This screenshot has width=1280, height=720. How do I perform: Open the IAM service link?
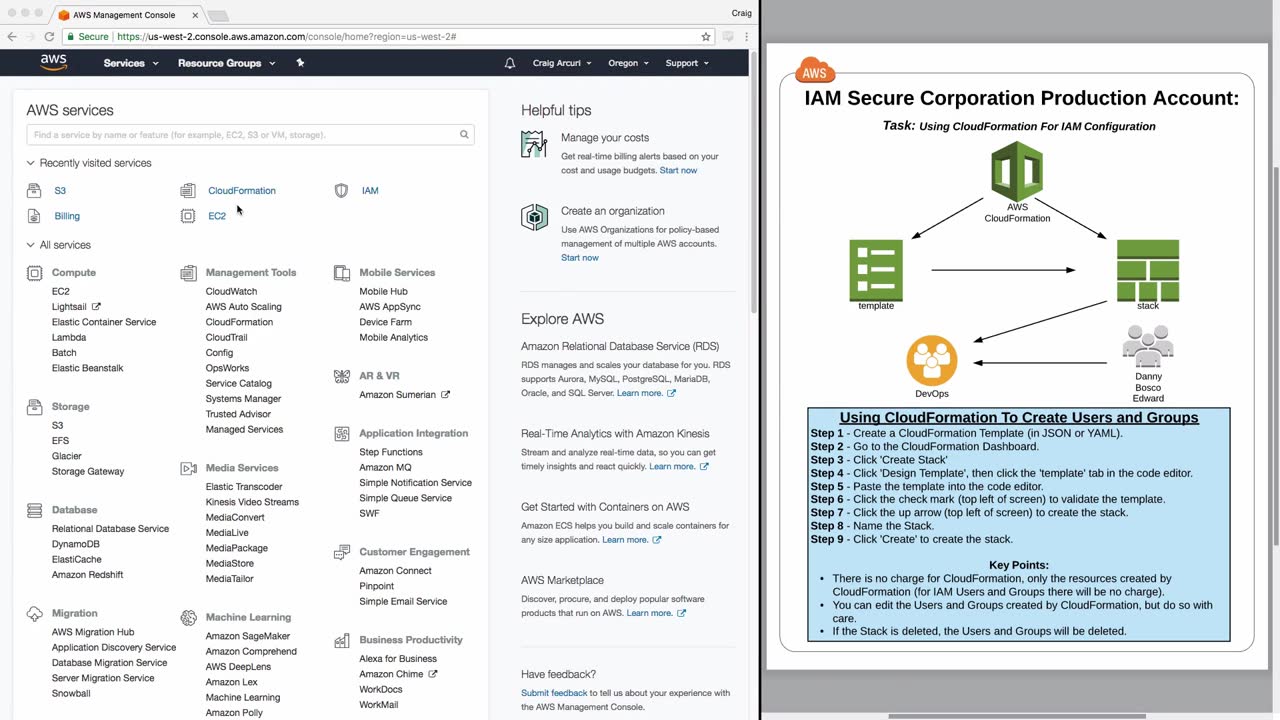coord(370,190)
